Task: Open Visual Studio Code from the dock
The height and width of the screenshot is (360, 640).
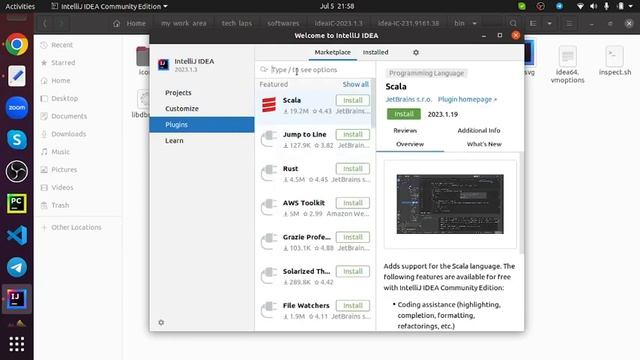Action: coord(17,235)
